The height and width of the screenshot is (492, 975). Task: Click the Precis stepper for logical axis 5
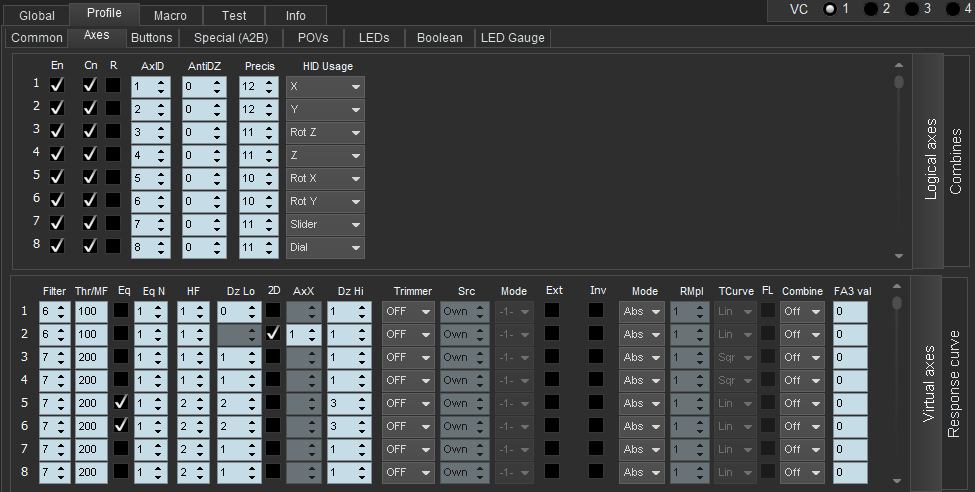258,178
